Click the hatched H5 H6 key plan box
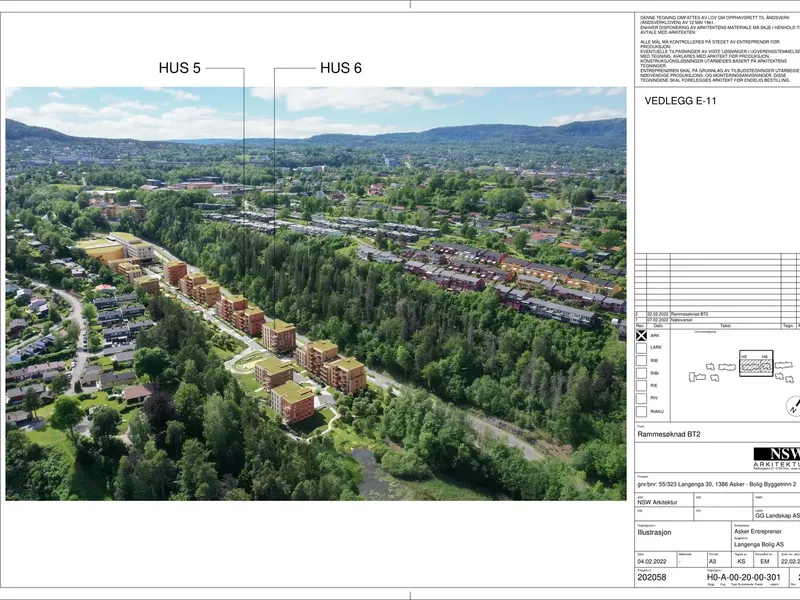The image size is (800, 600). coord(756,364)
